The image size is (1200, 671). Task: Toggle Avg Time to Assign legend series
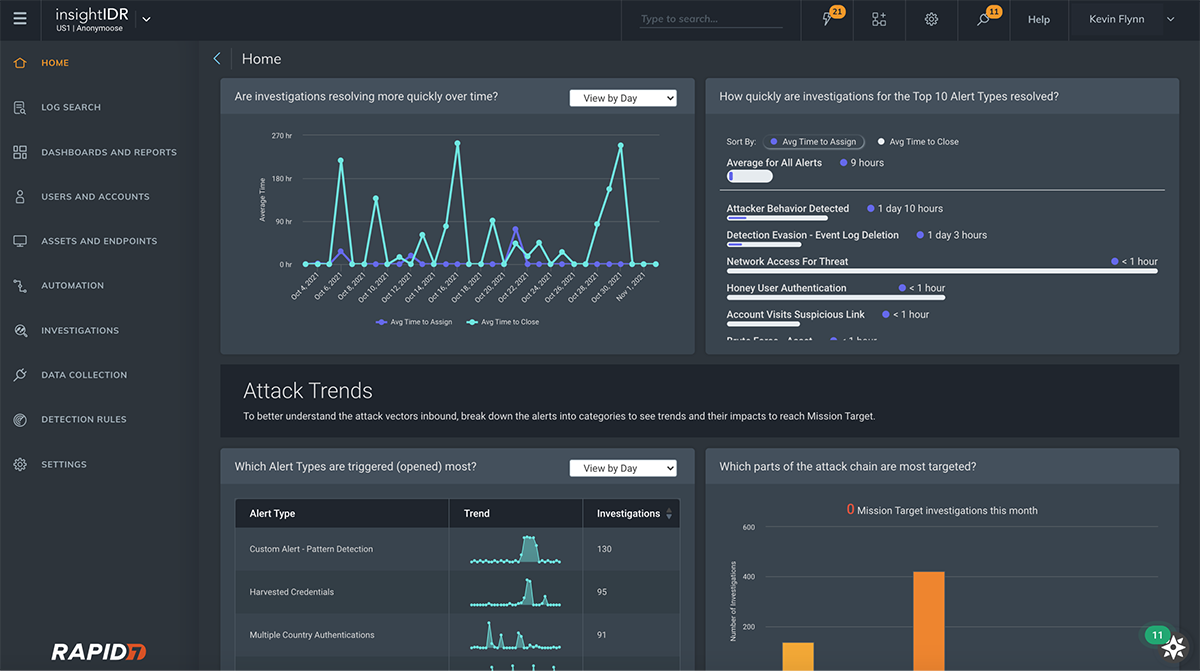[x=414, y=322]
